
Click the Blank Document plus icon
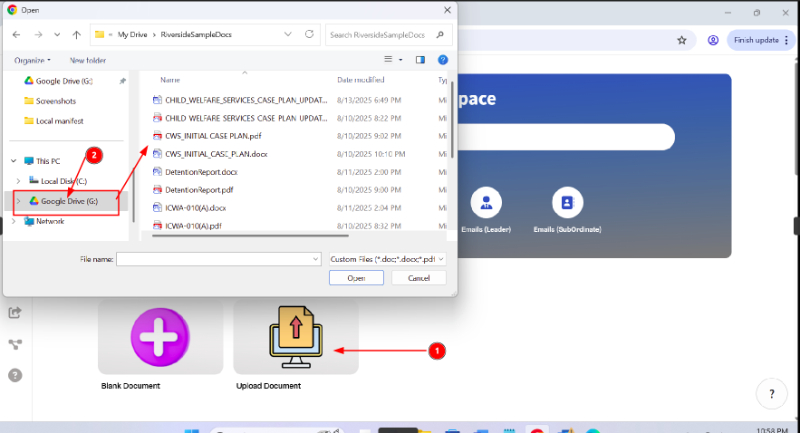point(160,338)
